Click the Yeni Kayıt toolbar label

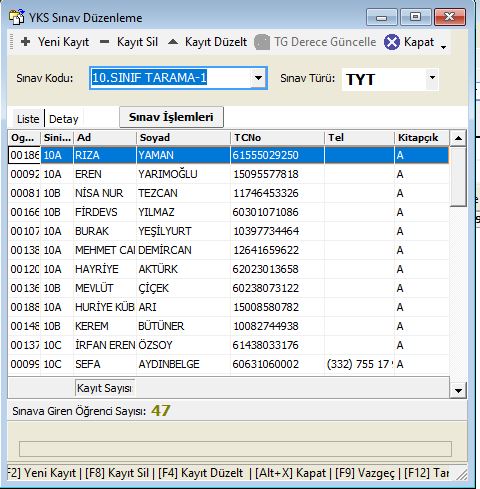[x=63, y=42]
